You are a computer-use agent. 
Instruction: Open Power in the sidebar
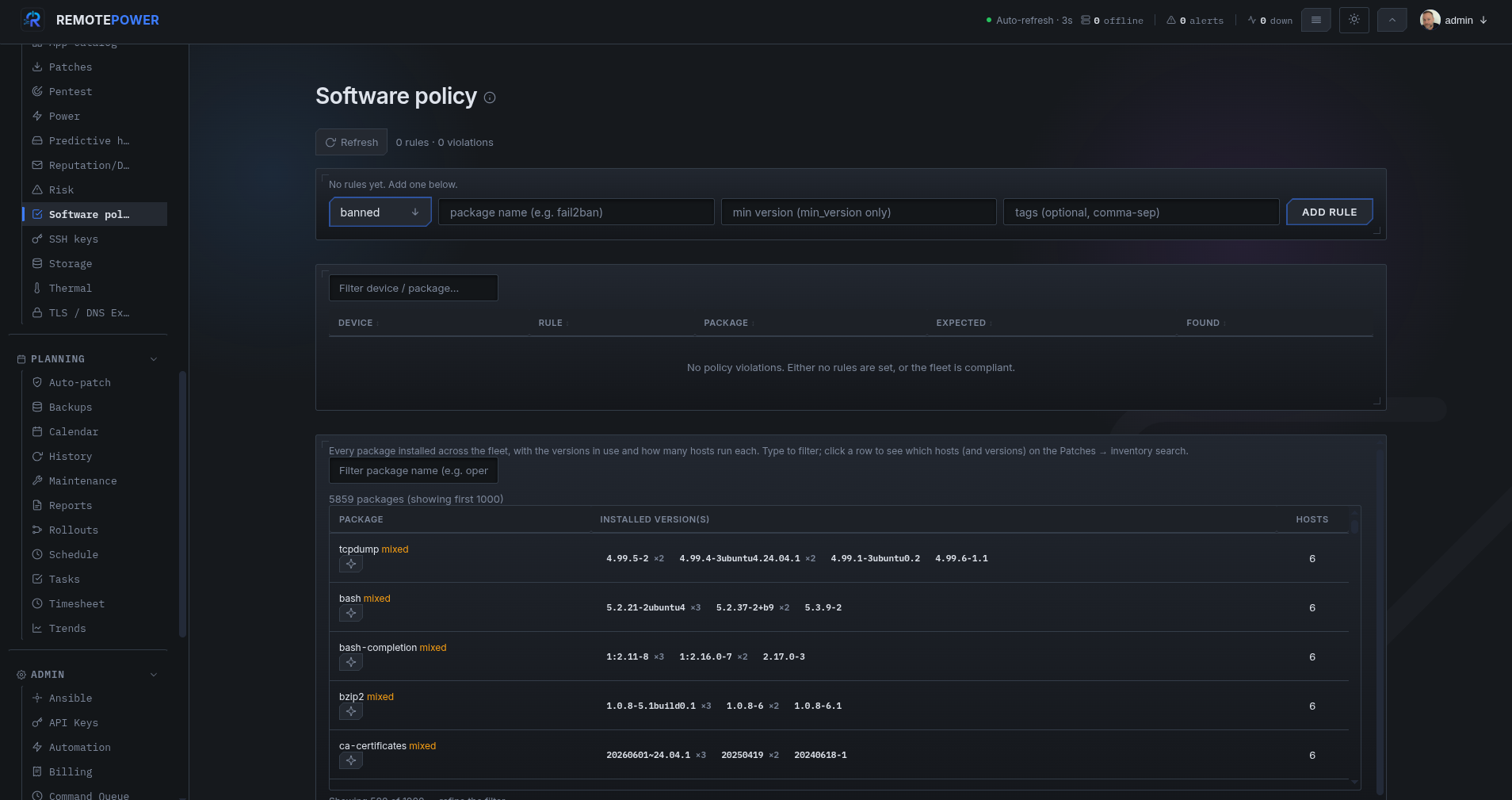(x=95, y=116)
